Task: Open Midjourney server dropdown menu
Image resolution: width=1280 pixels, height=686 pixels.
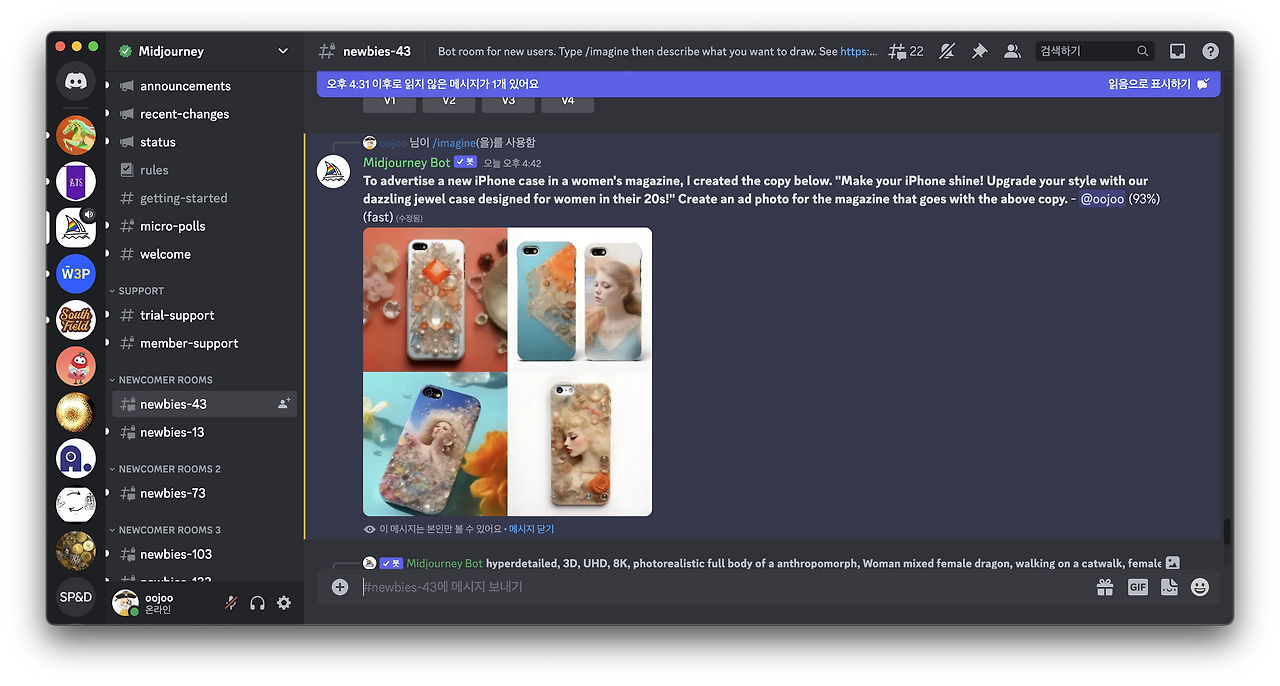Action: pyautogui.click(x=283, y=51)
